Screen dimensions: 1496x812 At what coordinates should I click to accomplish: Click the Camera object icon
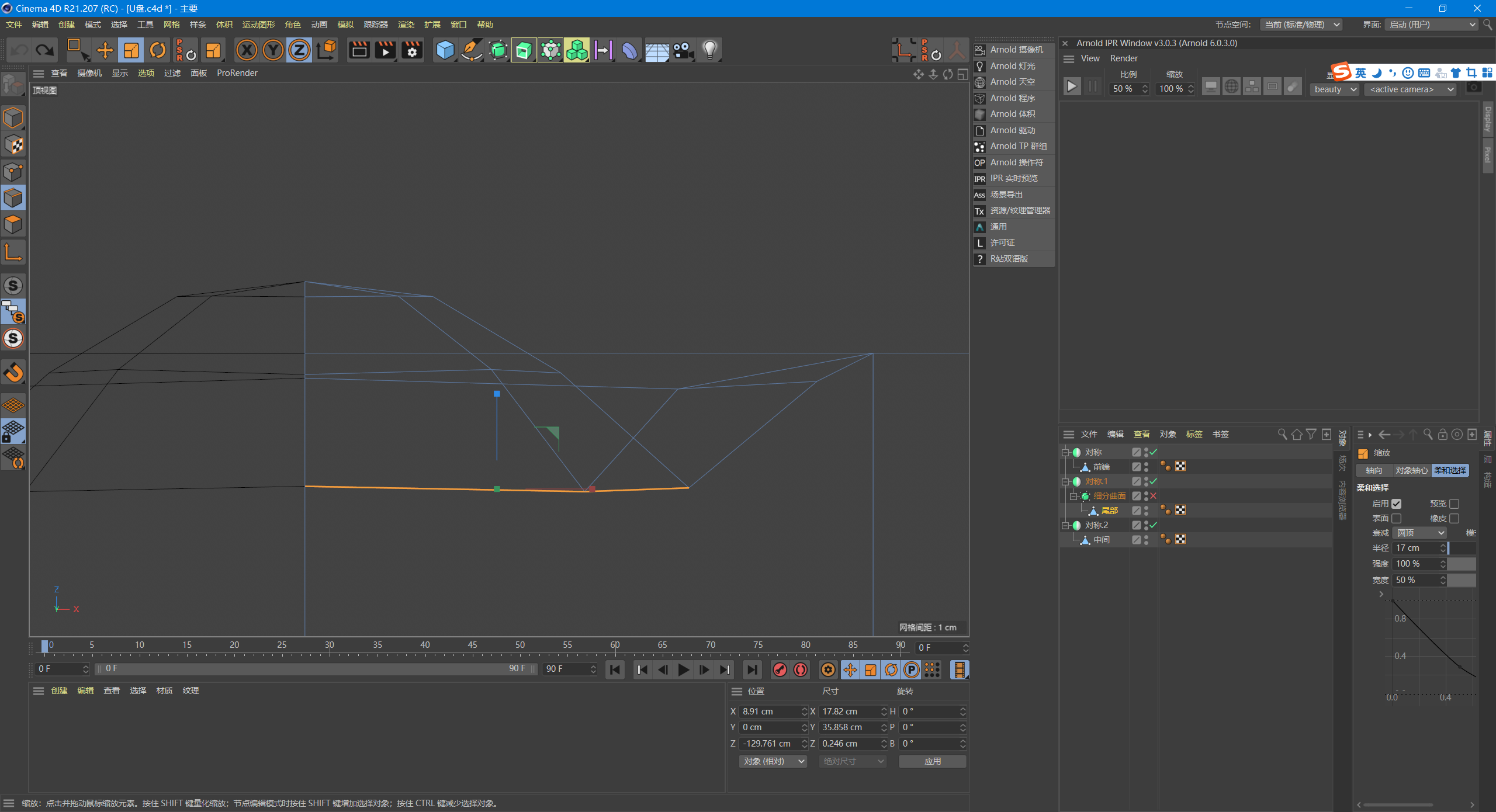683,50
